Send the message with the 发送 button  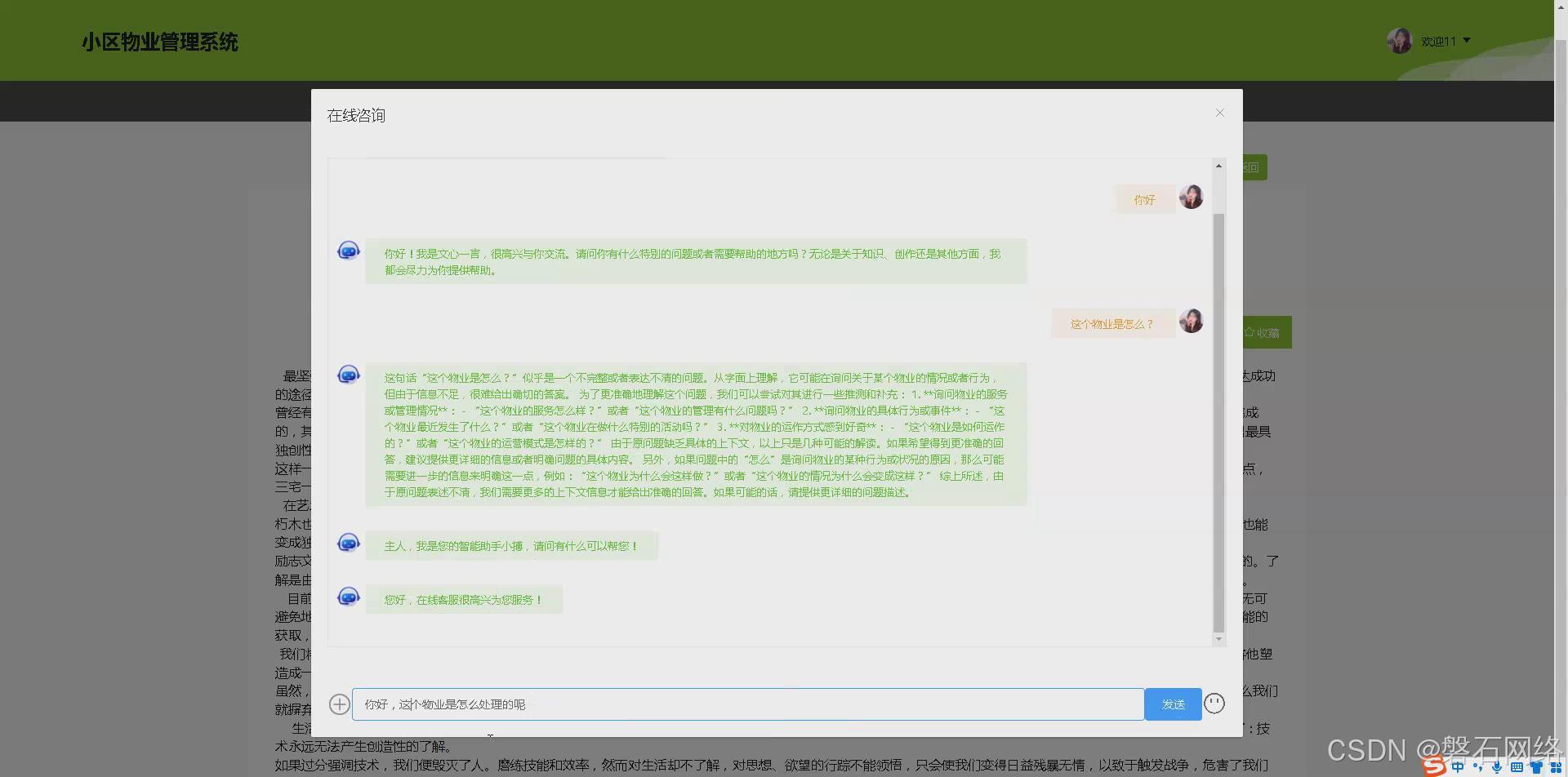coord(1173,704)
